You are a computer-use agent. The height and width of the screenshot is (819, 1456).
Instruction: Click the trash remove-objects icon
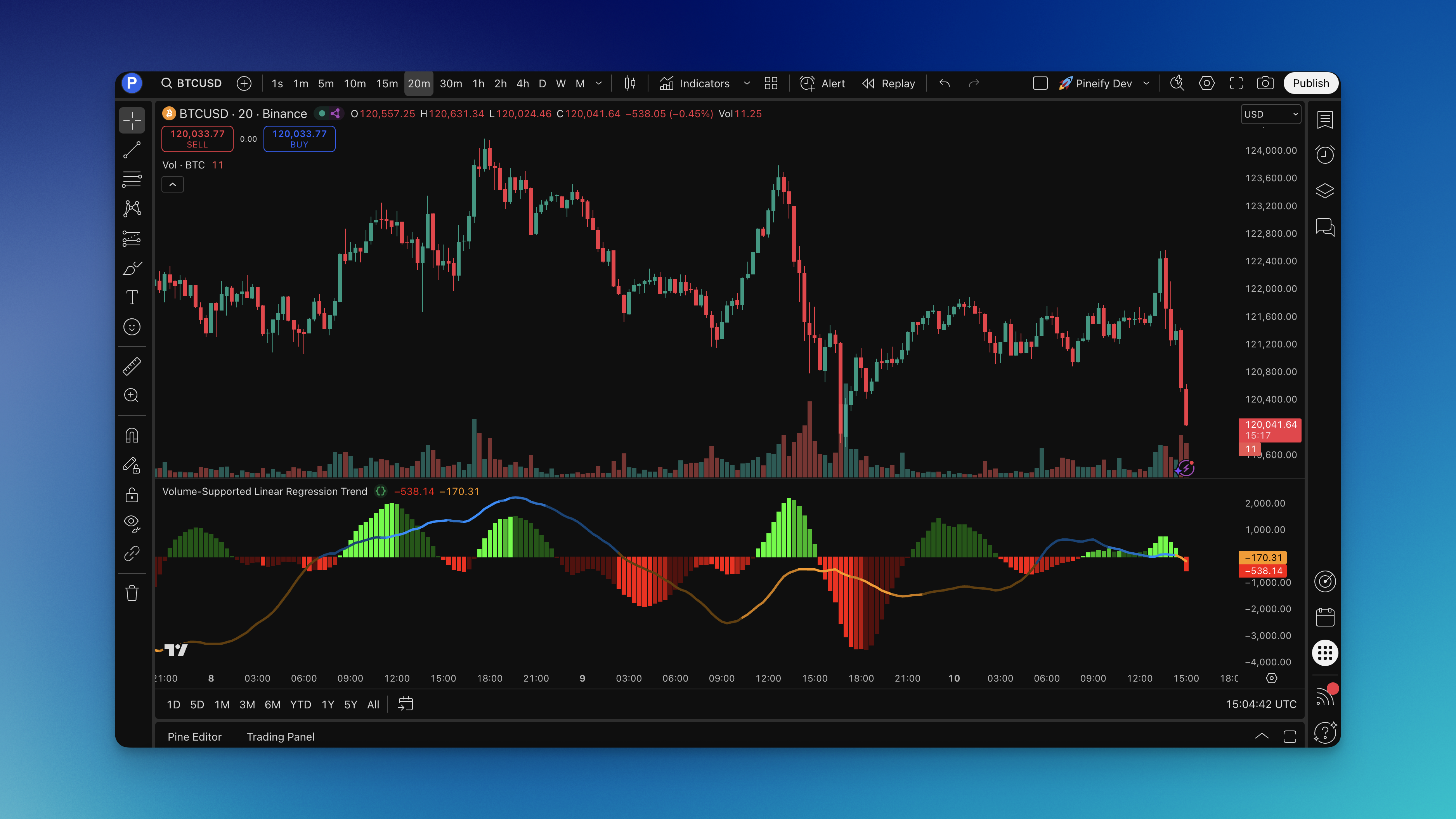(132, 593)
